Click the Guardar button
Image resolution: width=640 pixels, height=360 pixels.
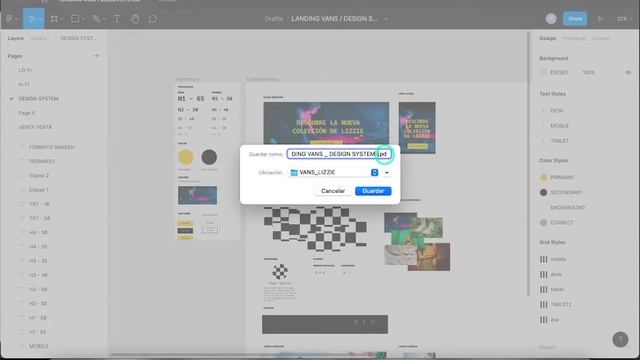click(x=373, y=191)
